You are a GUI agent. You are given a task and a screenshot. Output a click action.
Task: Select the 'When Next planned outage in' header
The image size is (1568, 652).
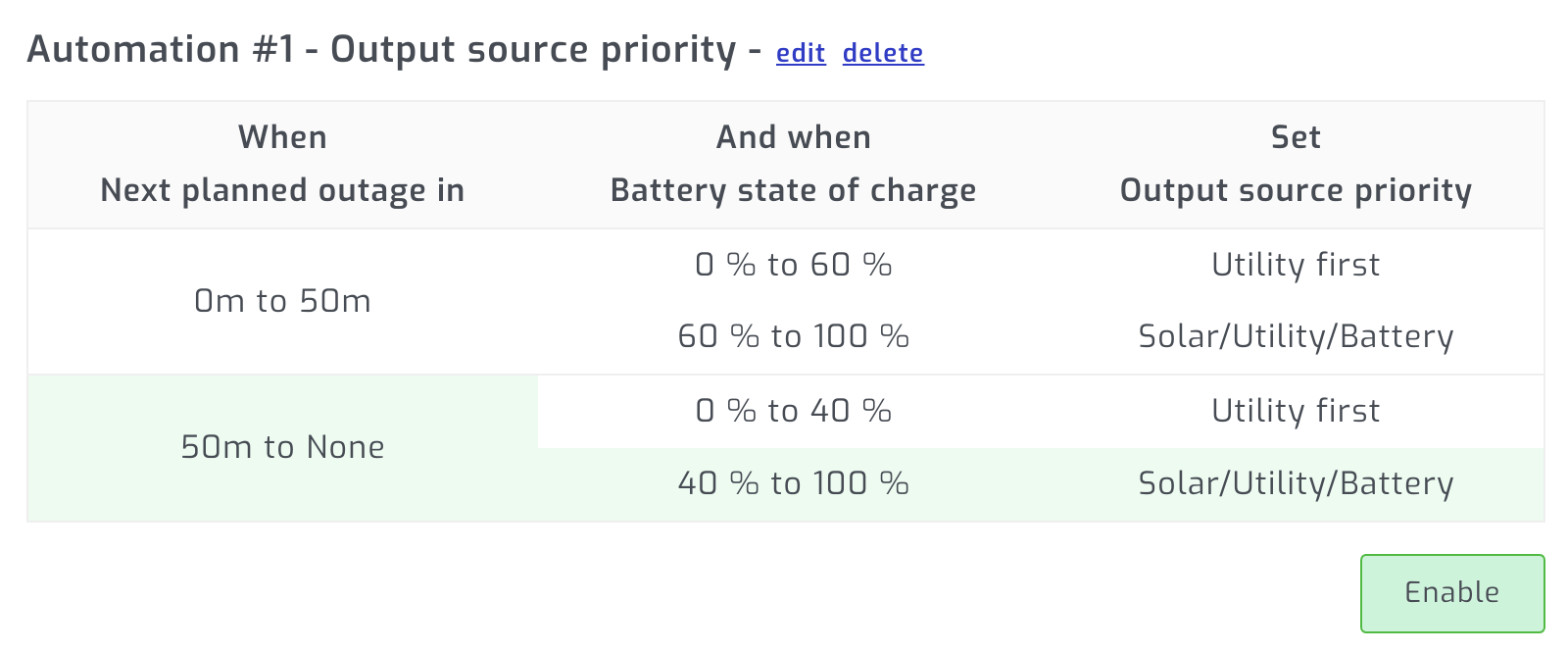(282, 164)
